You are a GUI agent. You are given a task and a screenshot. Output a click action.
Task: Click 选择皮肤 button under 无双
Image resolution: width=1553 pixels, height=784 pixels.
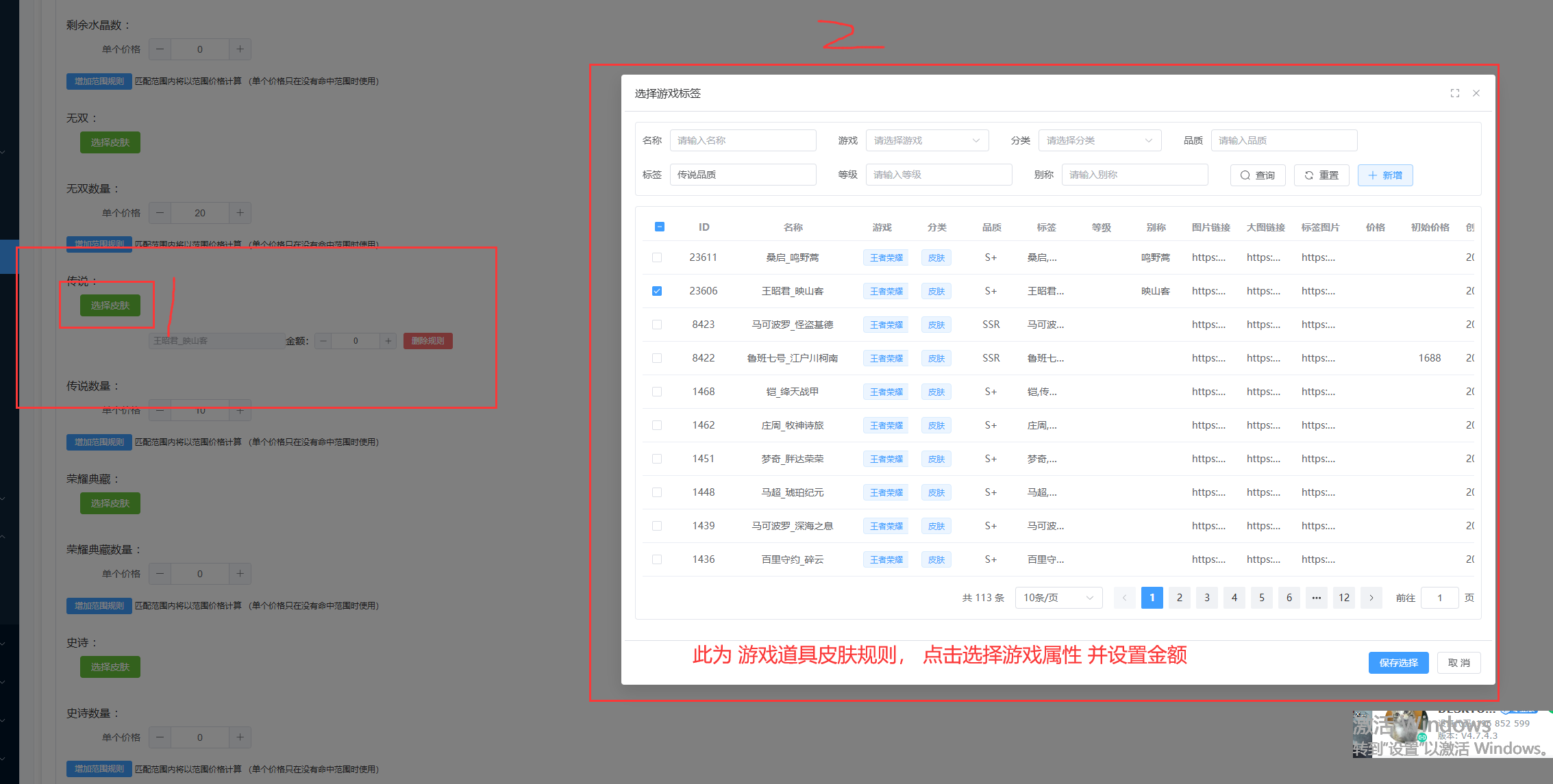[110, 142]
